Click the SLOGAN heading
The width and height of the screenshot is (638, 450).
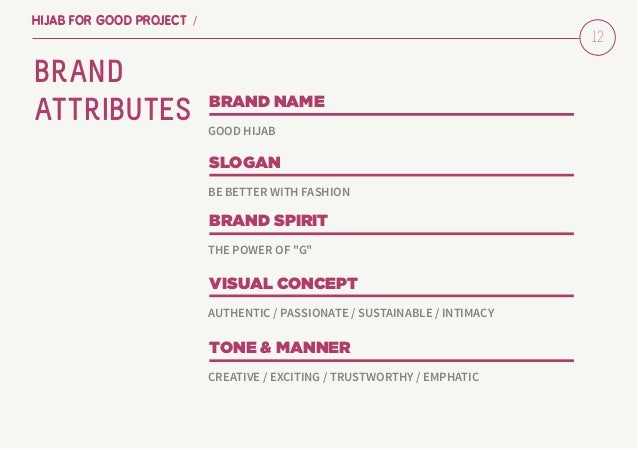pyautogui.click(x=245, y=162)
